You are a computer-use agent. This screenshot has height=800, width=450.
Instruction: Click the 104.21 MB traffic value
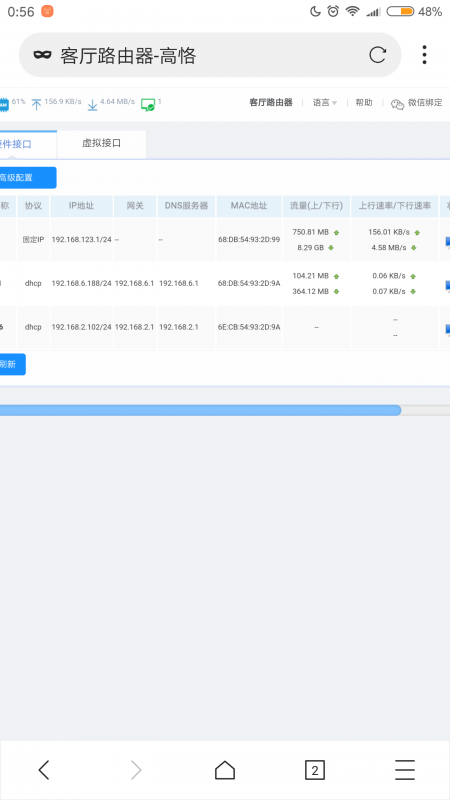tap(310, 276)
